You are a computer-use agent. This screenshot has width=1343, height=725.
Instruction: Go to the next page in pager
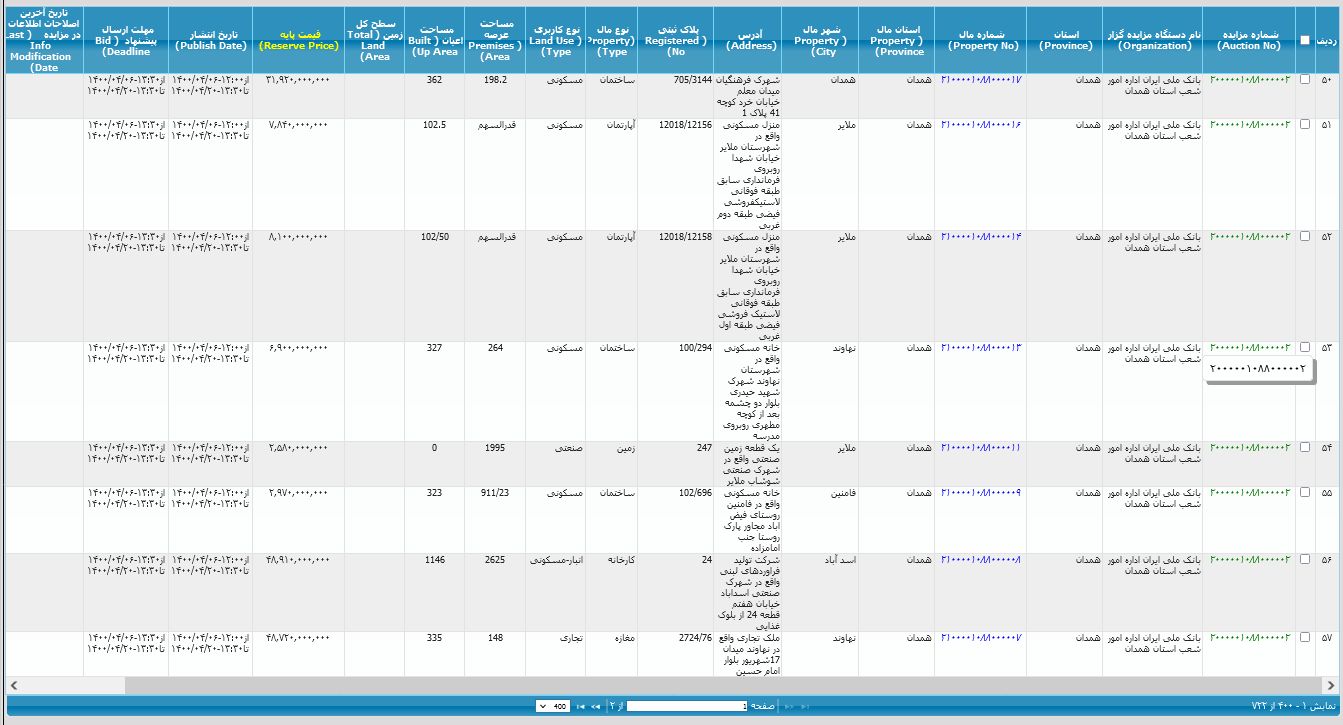[596, 706]
